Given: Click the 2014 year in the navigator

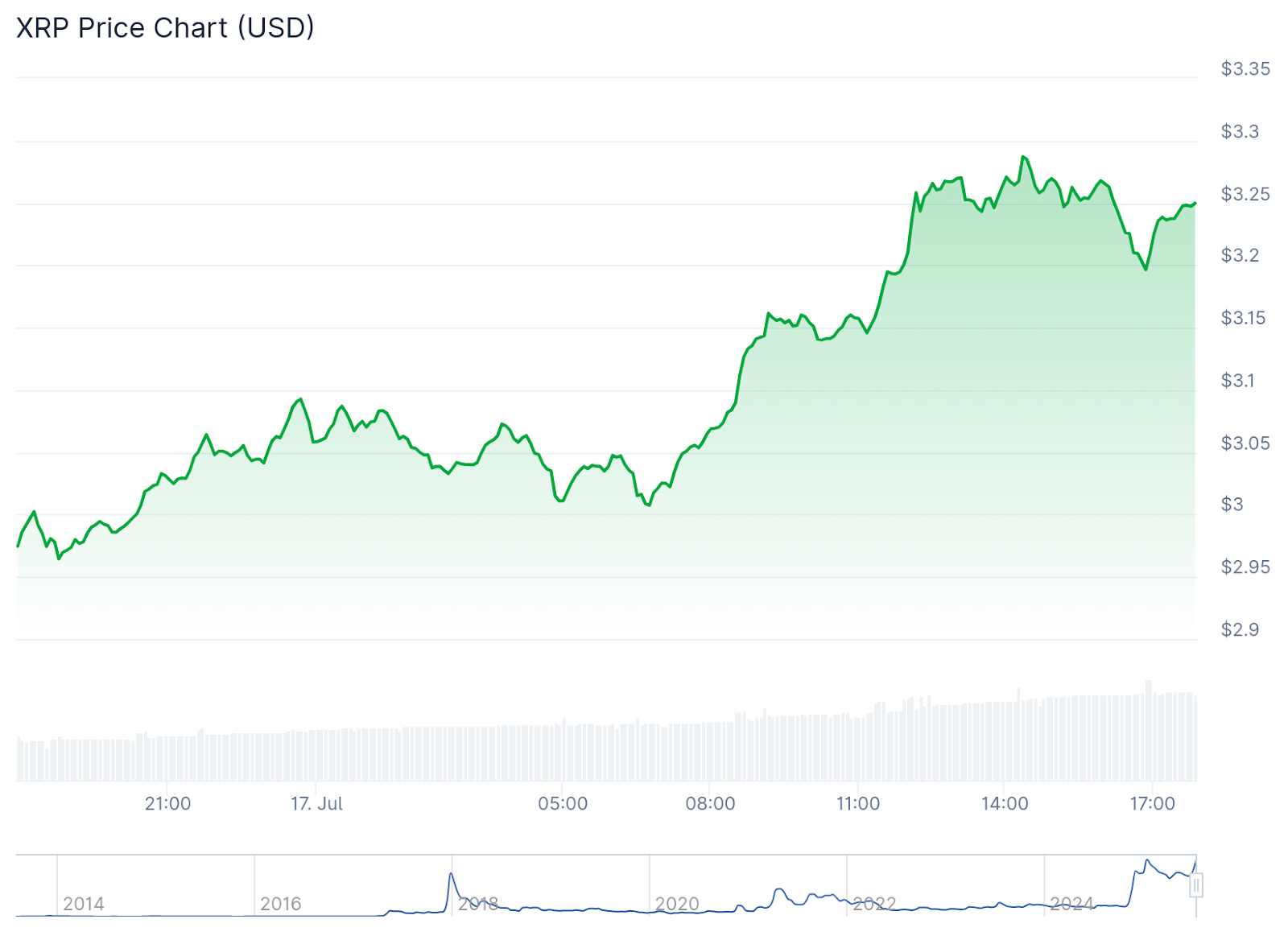Looking at the screenshot, I should coord(84,904).
